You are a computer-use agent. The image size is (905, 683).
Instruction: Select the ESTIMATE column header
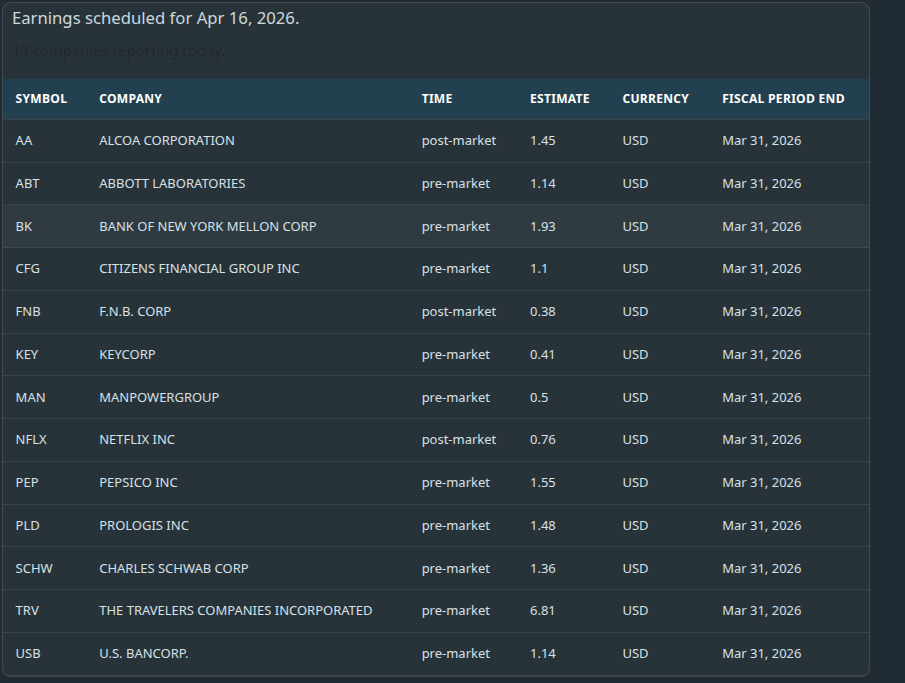pos(559,99)
